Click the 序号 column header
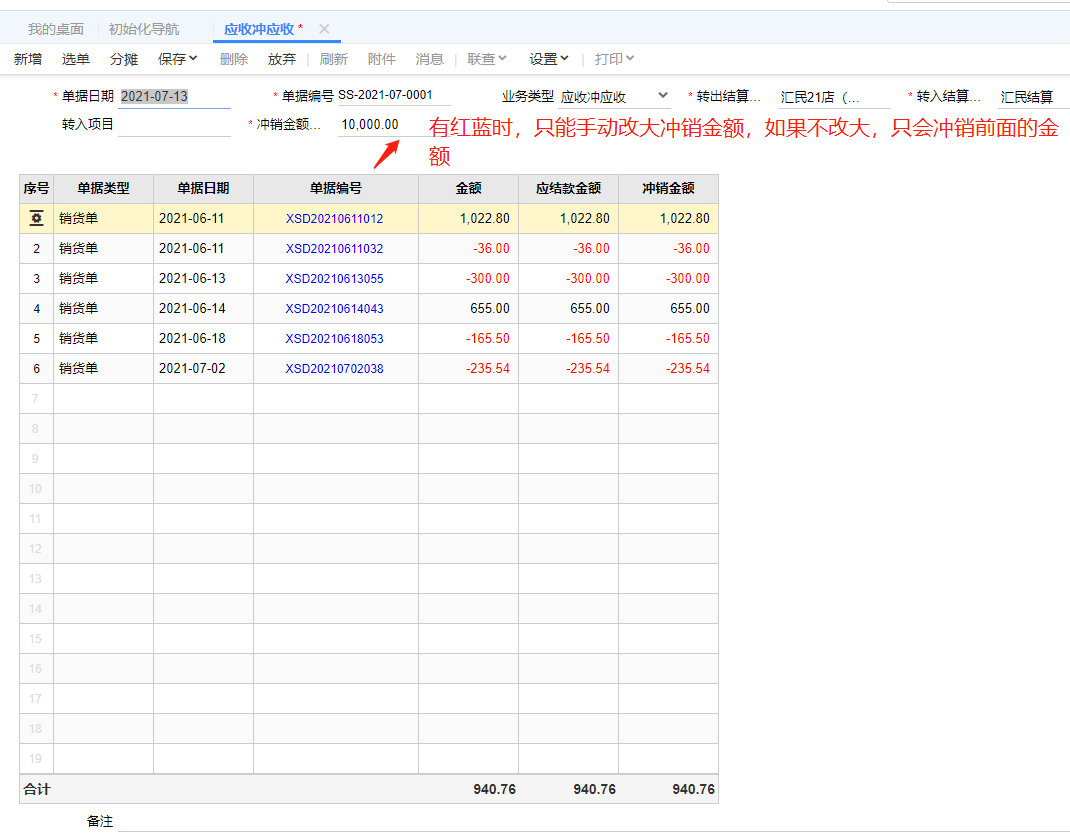Viewport: 1070px width, 838px height. click(x=37, y=189)
